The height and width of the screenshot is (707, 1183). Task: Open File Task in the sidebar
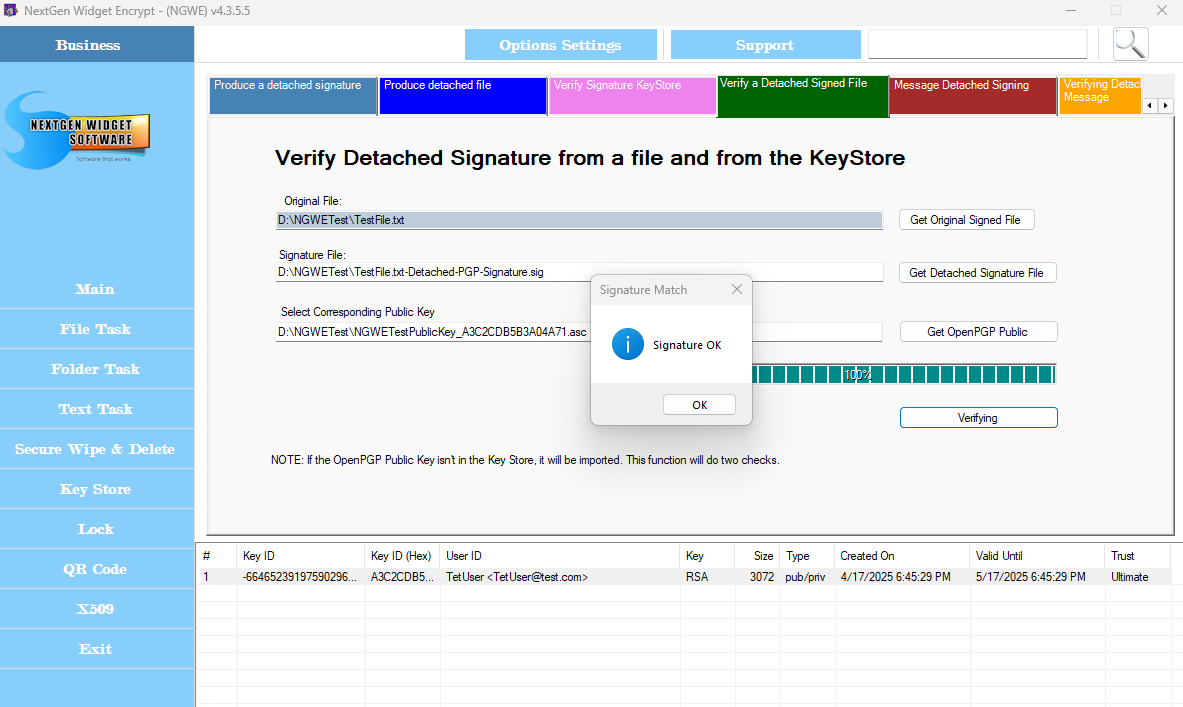pyautogui.click(x=97, y=329)
